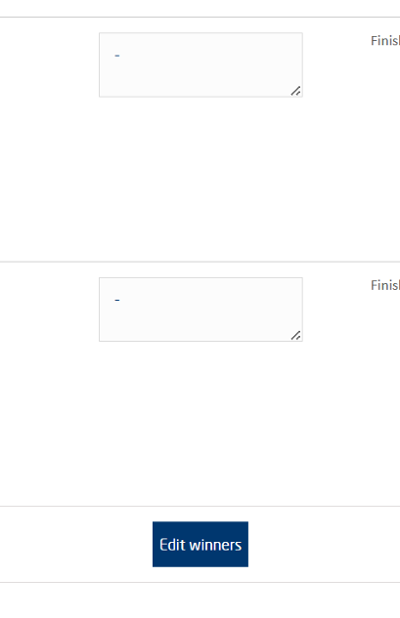This screenshot has width=400, height=618.
Task: Select the truncated Finish label in upper row
Action: click(x=385, y=41)
